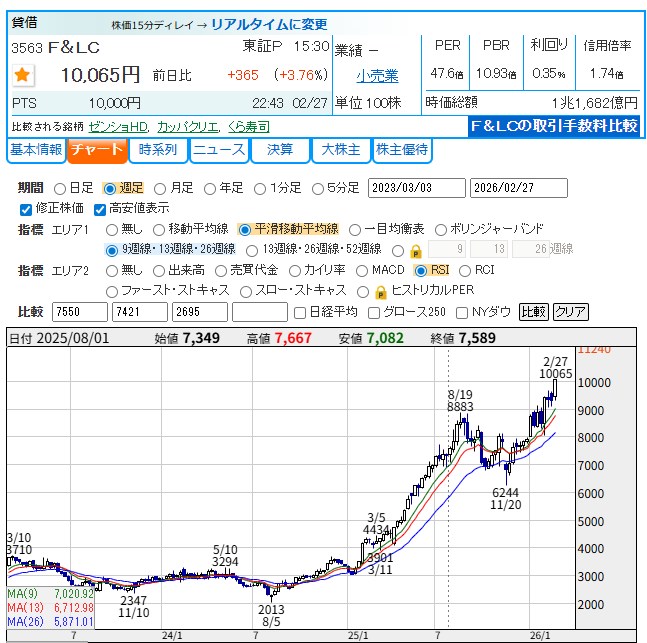The image size is (647, 643).
Task: Click the orange star favorite icon
Action: tap(22, 75)
